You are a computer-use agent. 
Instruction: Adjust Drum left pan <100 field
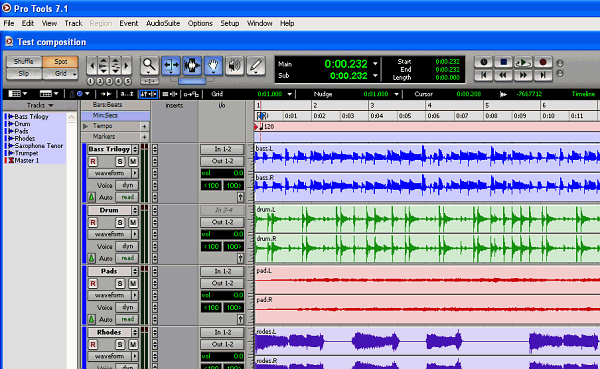(211, 247)
